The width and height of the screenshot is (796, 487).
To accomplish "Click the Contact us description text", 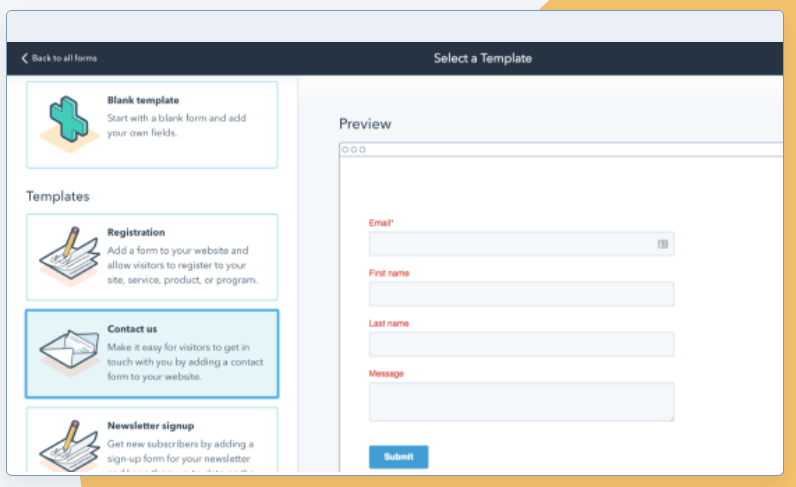I will coord(177,361).
